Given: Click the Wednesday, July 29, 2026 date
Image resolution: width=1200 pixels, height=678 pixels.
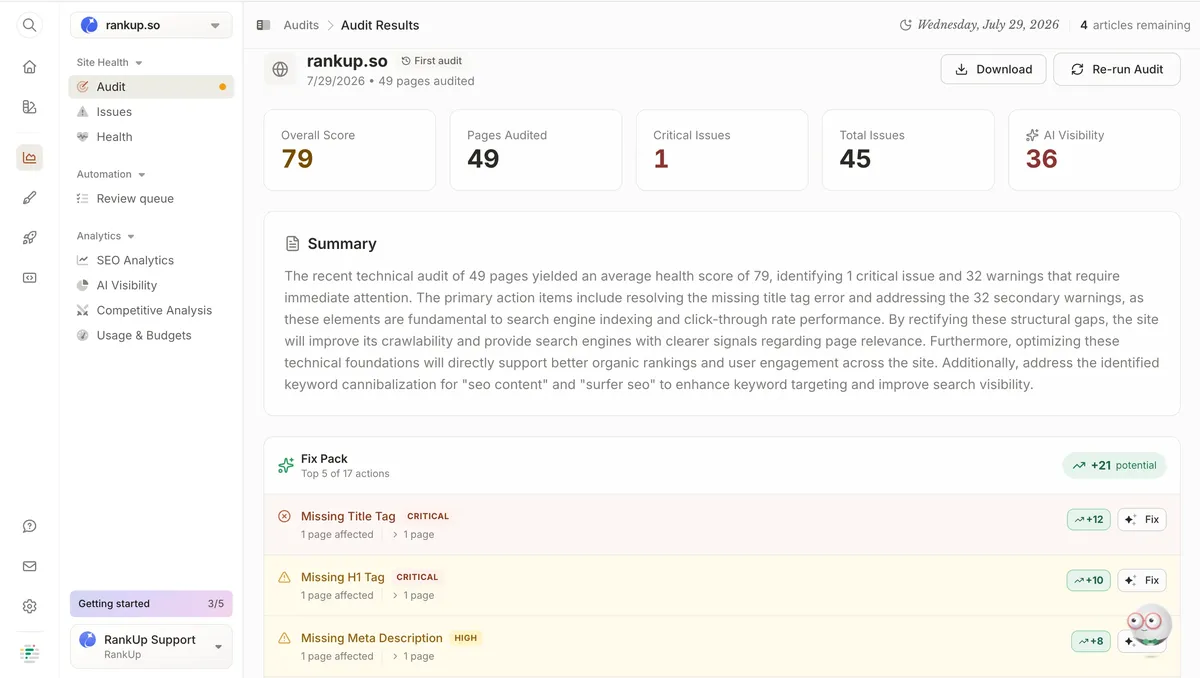Looking at the screenshot, I should pyautogui.click(x=989, y=25).
